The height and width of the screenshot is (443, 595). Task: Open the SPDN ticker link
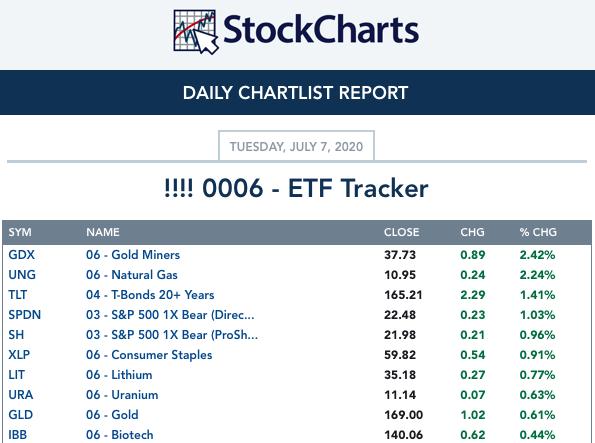point(25,315)
